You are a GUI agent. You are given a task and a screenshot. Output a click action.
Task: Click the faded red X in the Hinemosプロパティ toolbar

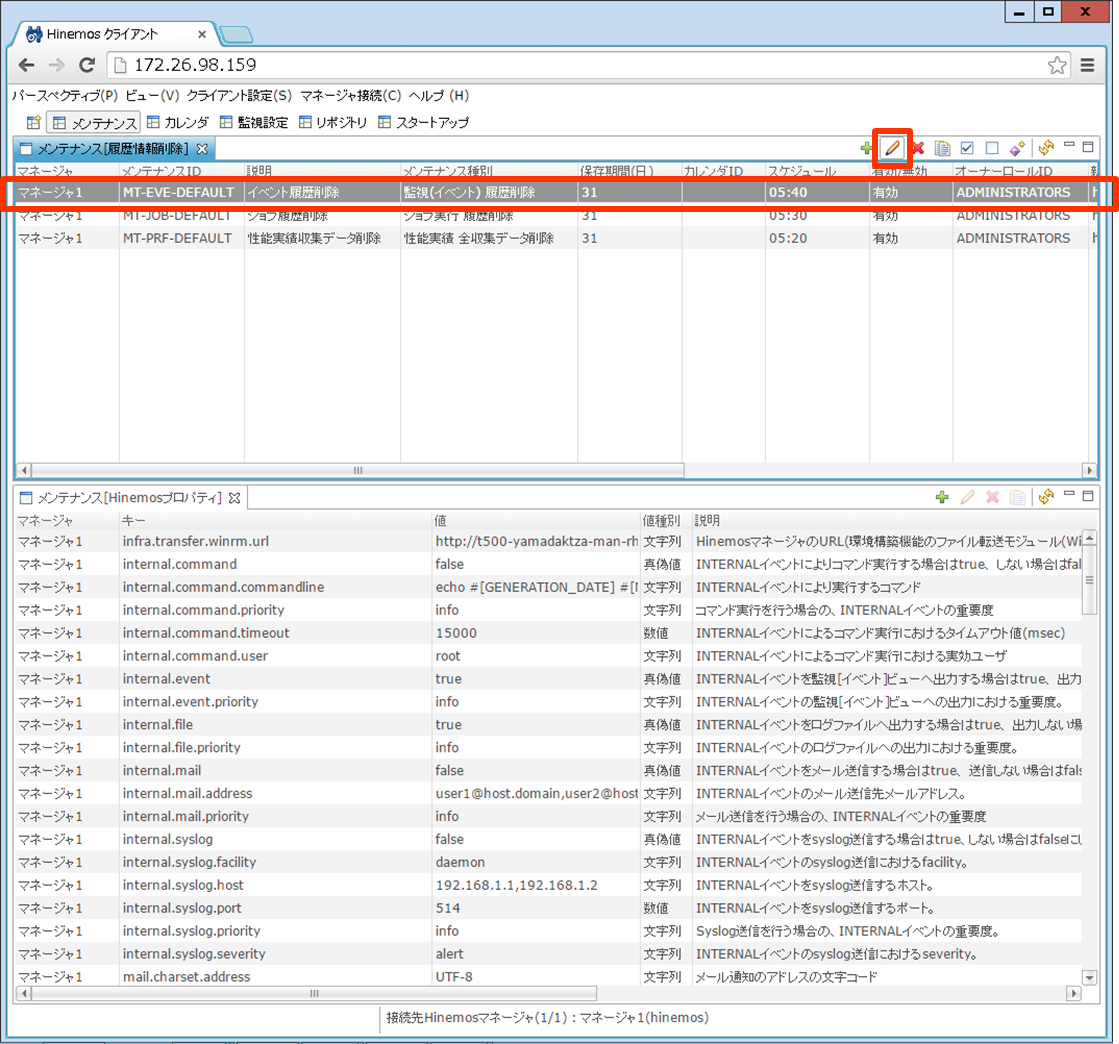point(993,497)
